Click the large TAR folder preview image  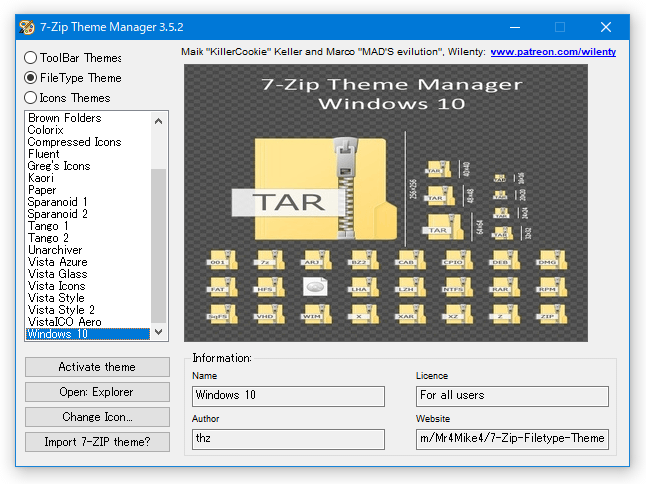tap(315, 189)
